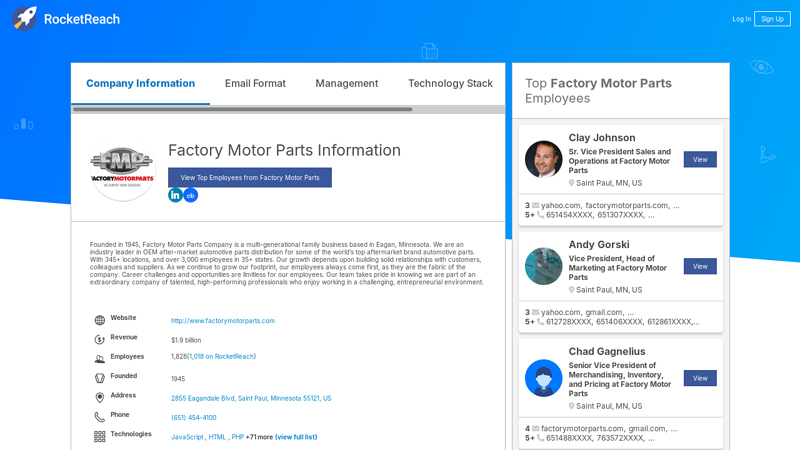
Task: Switch to the Email Format tab
Action: click(255, 84)
